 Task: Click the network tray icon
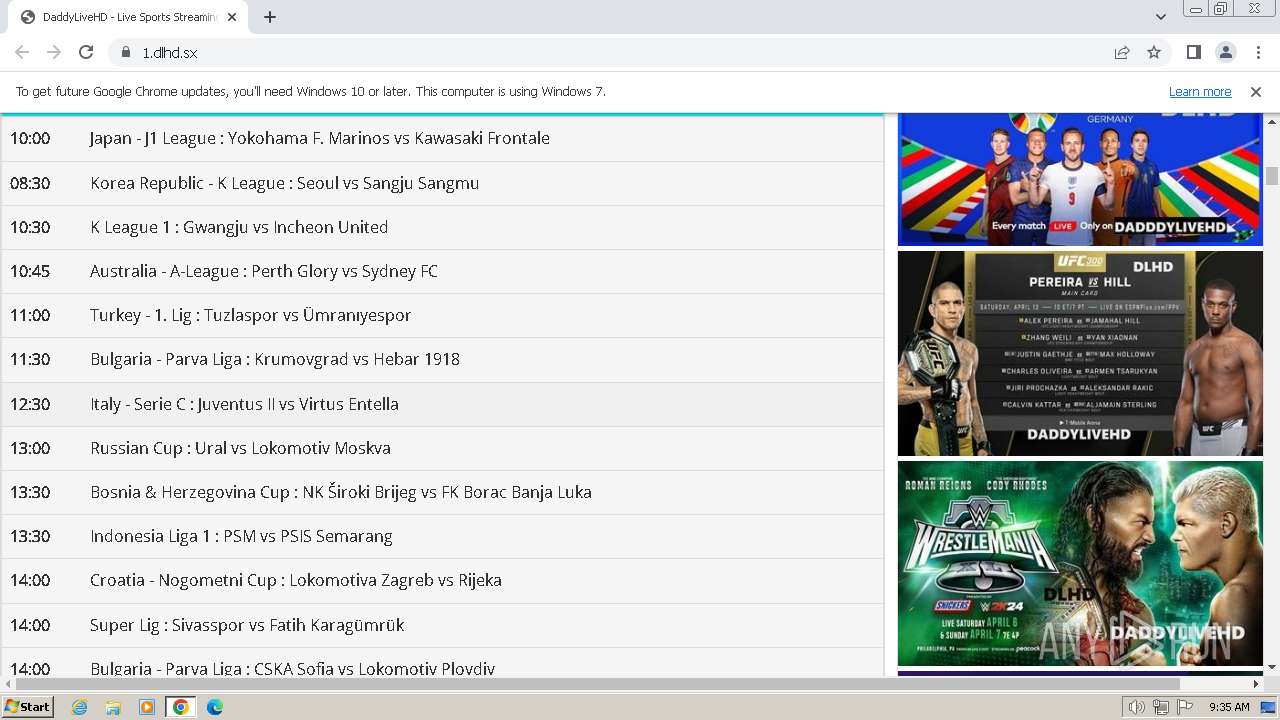click(1160, 707)
